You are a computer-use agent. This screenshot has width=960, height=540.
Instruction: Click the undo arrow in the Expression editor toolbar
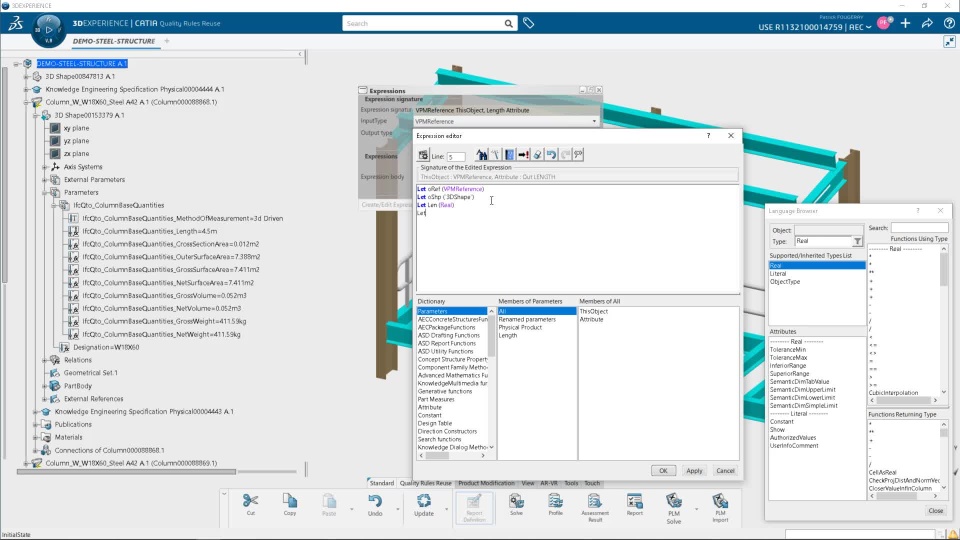click(x=551, y=155)
